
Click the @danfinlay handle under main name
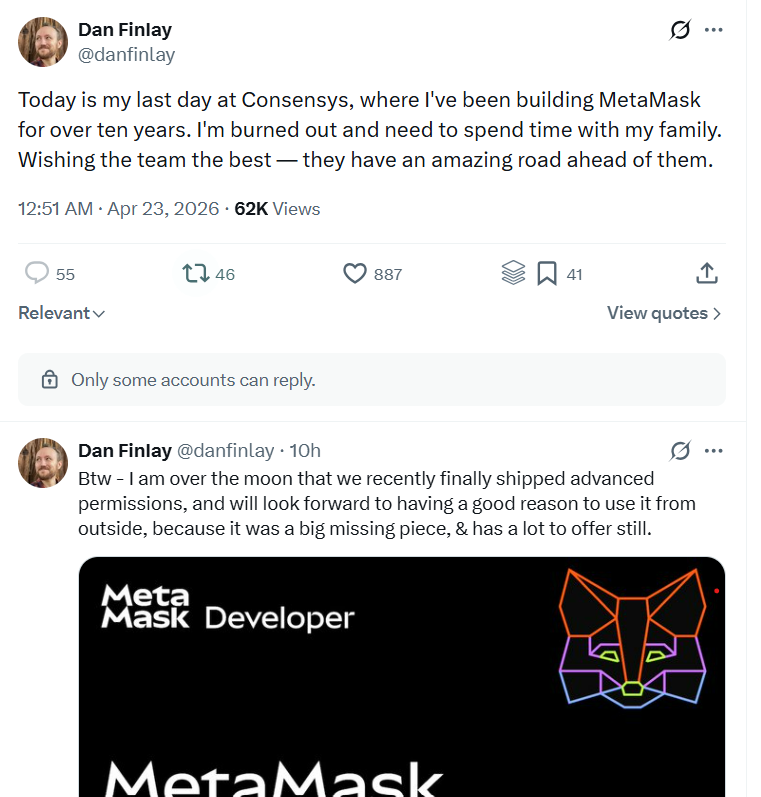(126, 54)
